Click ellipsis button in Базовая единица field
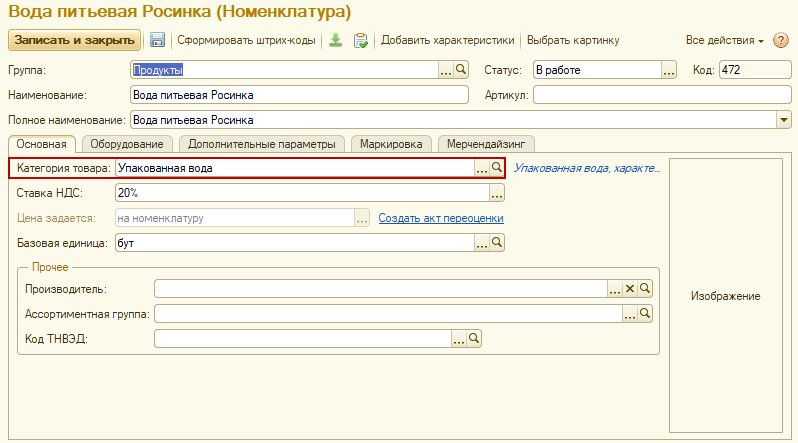Screen dimensions: 798x443 (x=481, y=243)
